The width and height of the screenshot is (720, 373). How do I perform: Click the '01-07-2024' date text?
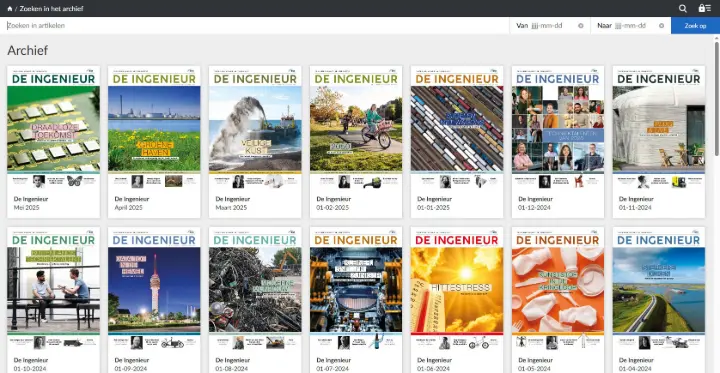[x=332, y=368]
